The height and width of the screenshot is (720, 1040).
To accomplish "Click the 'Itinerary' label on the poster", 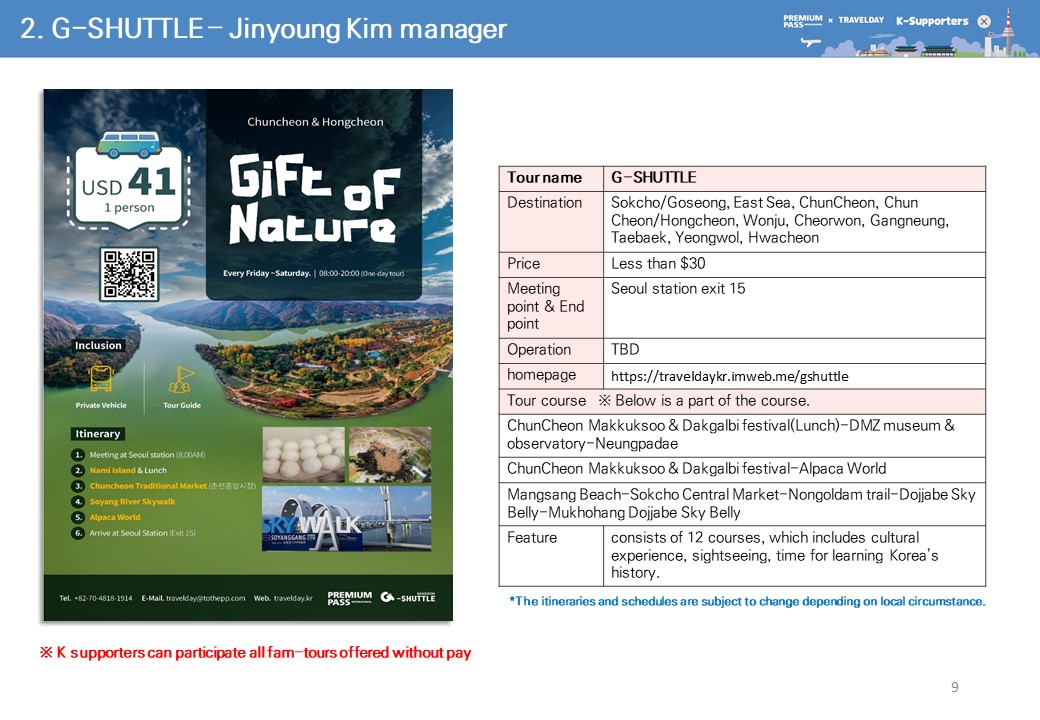I will click(98, 434).
